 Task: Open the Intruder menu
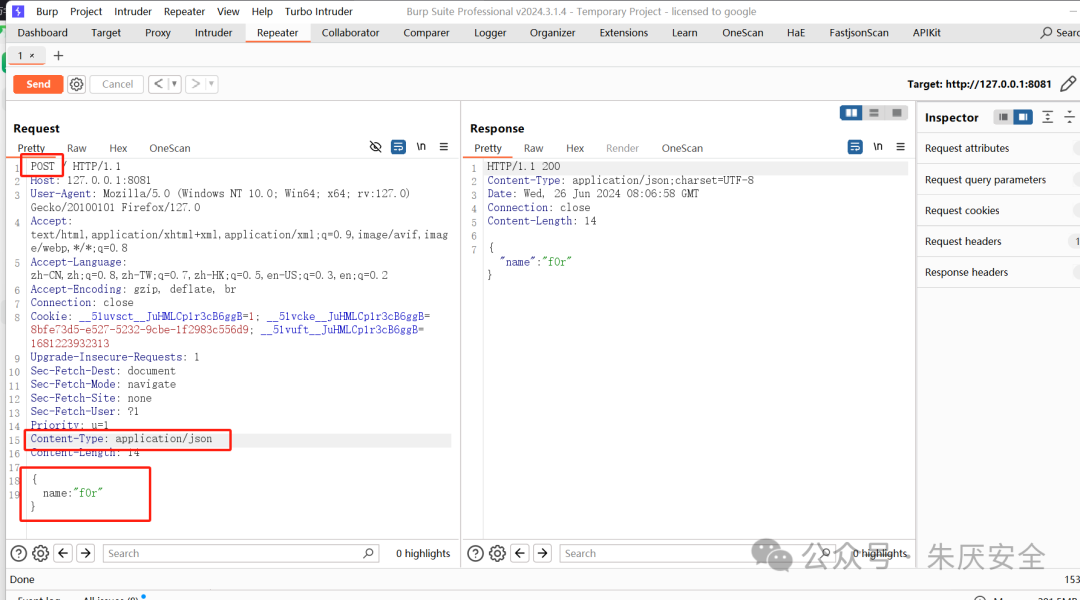tap(133, 12)
